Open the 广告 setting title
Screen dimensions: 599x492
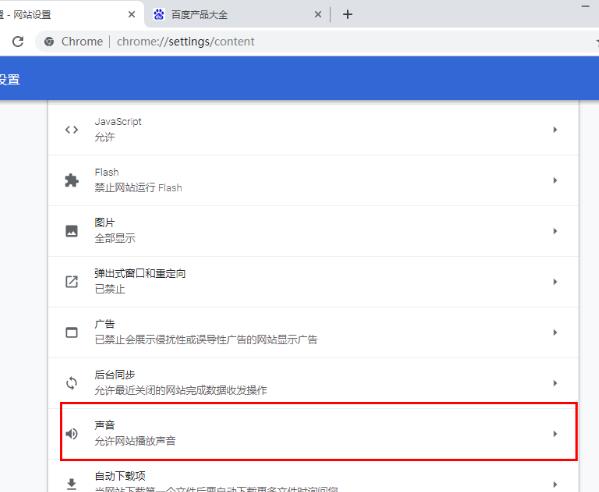tap(104, 324)
